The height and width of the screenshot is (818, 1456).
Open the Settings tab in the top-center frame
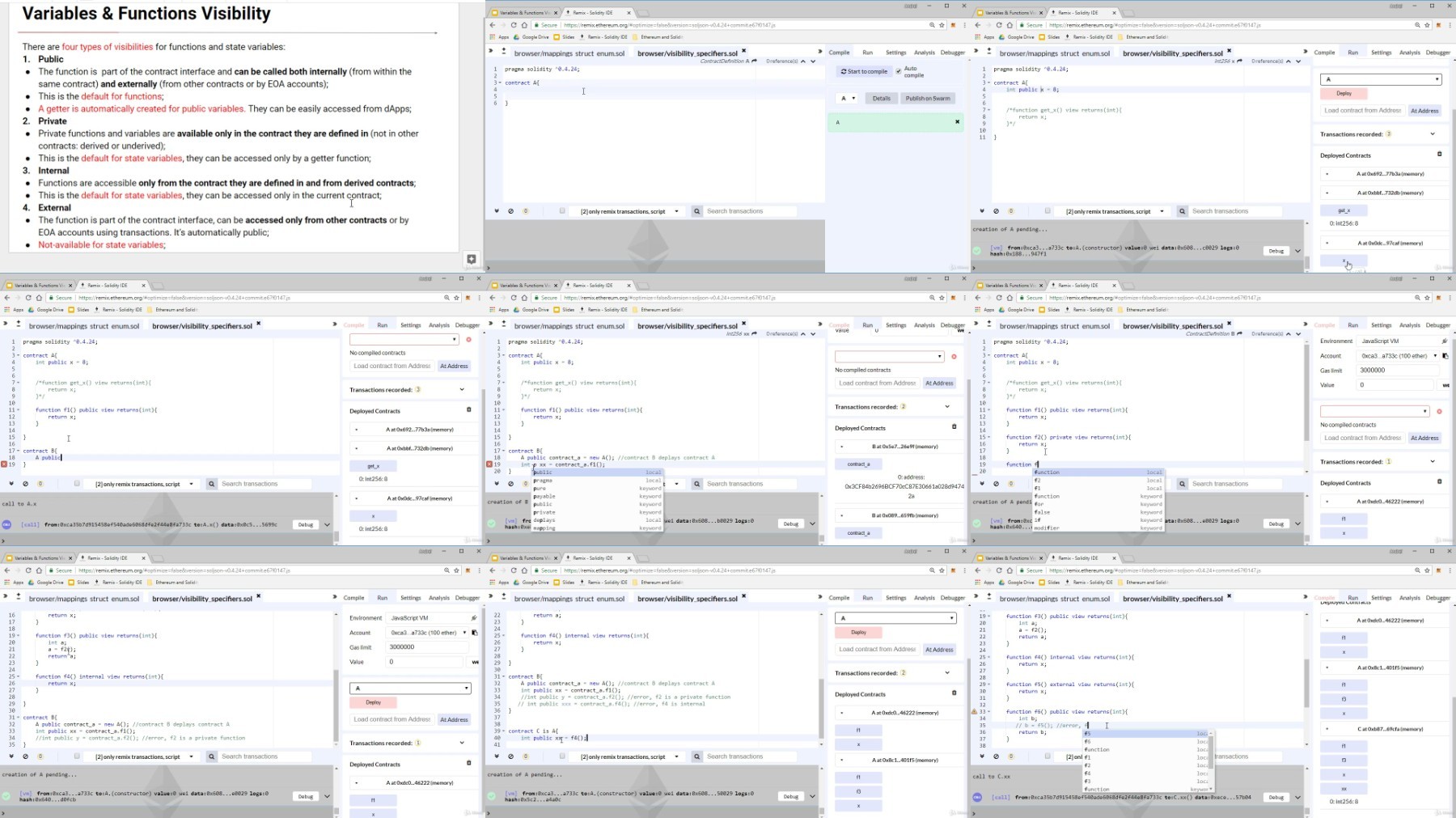[x=896, y=53]
